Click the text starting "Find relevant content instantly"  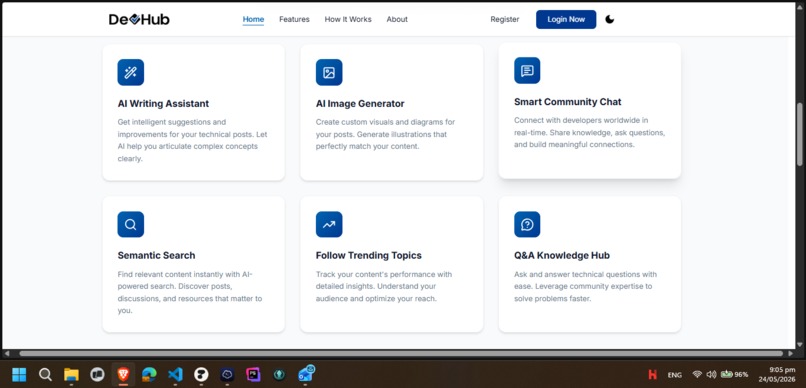pyautogui.click(x=190, y=292)
